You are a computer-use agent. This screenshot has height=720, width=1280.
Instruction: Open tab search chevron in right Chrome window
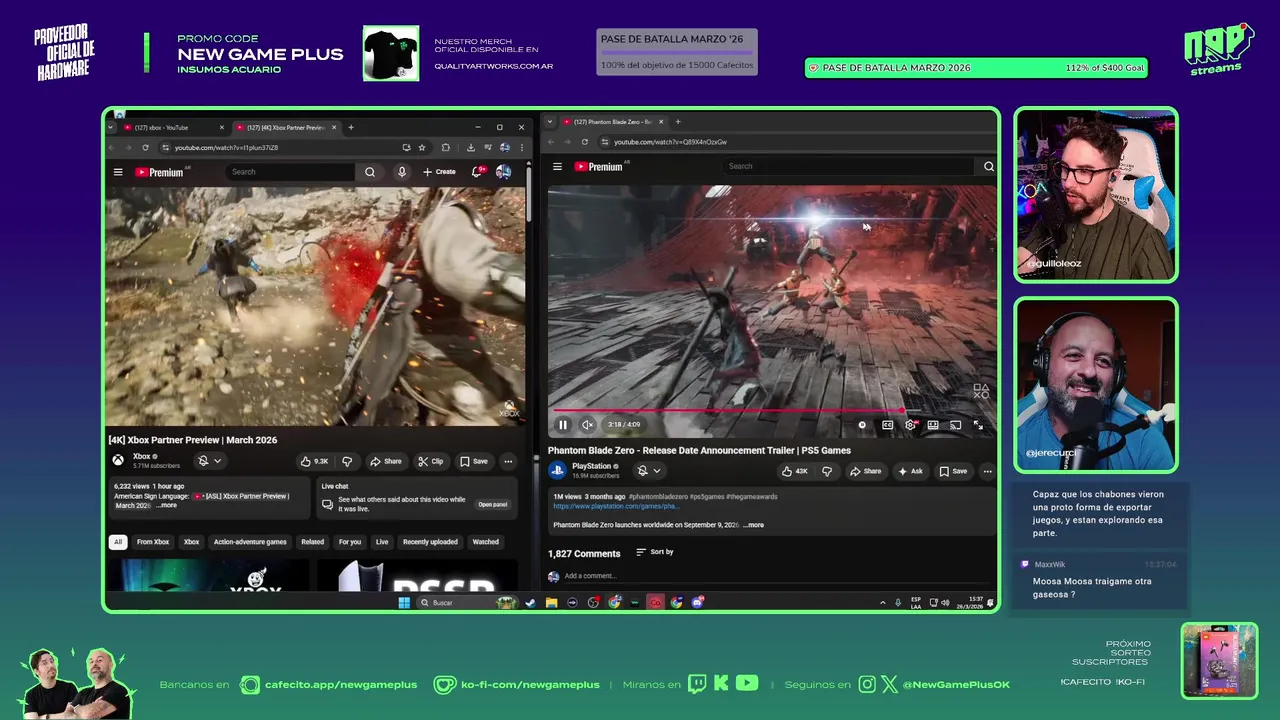(x=550, y=122)
